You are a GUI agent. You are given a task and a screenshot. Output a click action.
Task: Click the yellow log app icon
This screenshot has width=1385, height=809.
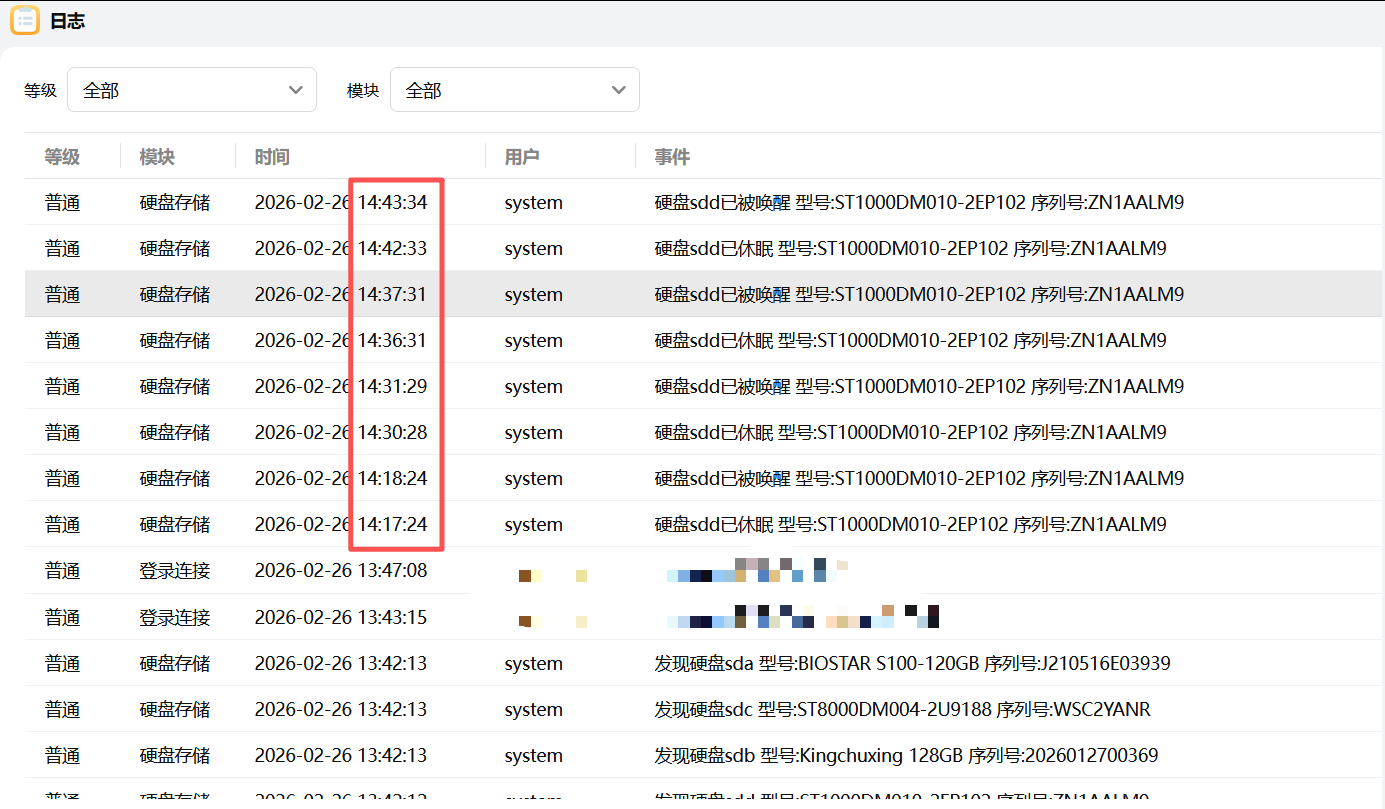[x=24, y=20]
